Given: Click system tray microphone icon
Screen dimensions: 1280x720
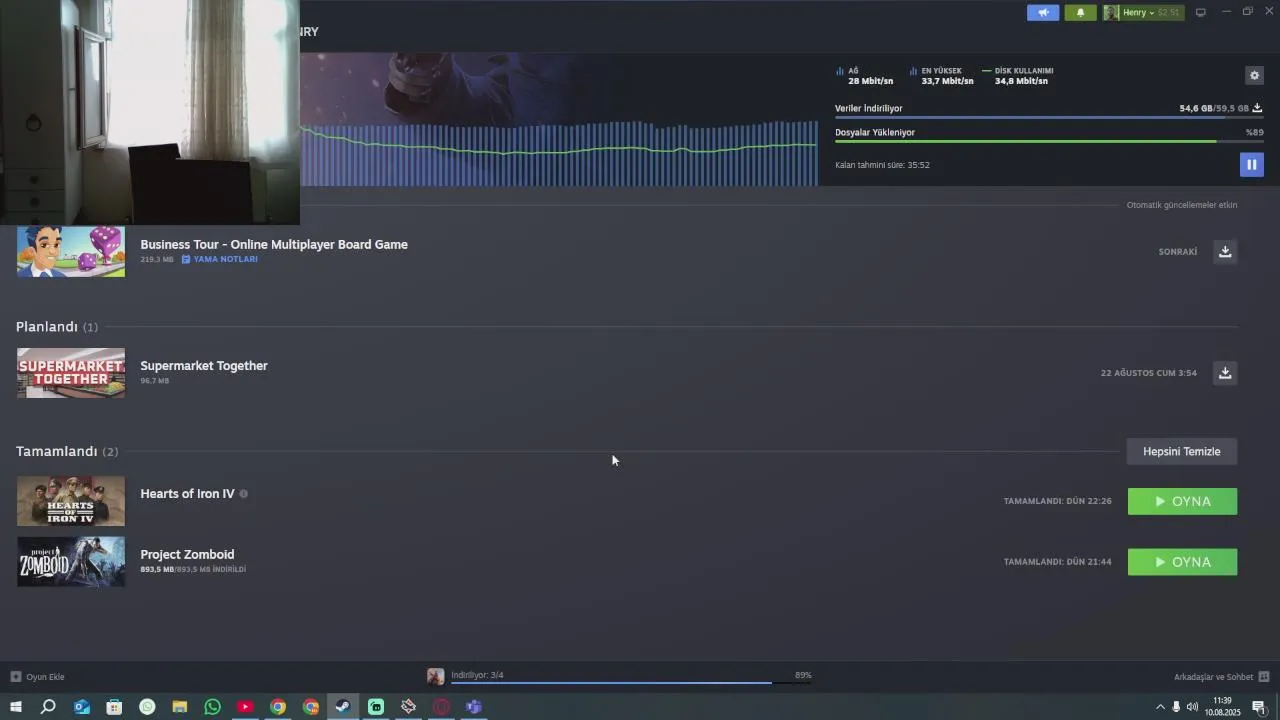Looking at the screenshot, I should click(1176, 707).
